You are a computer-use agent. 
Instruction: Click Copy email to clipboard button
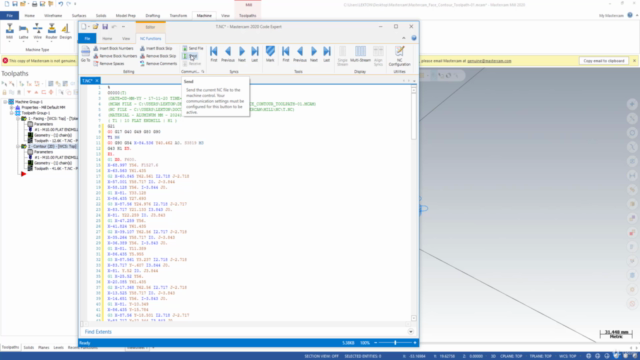604,61
